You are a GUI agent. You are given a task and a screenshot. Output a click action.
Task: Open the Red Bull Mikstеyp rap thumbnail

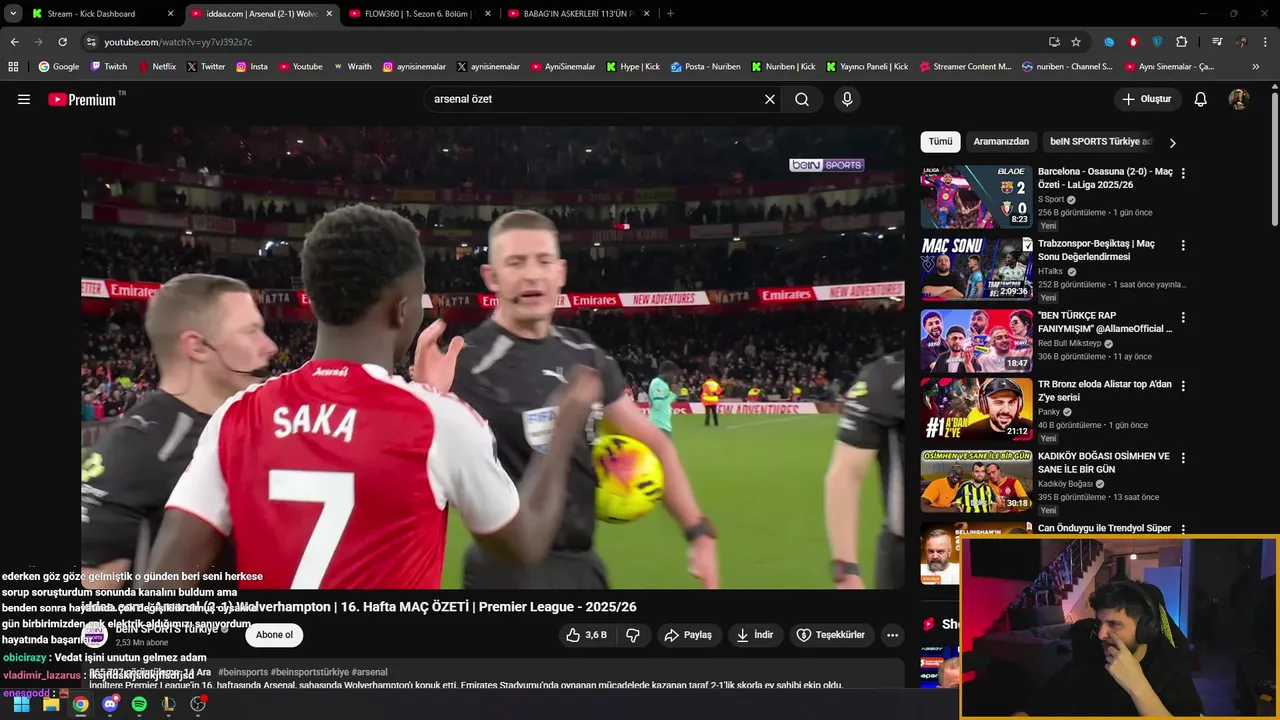(x=976, y=341)
